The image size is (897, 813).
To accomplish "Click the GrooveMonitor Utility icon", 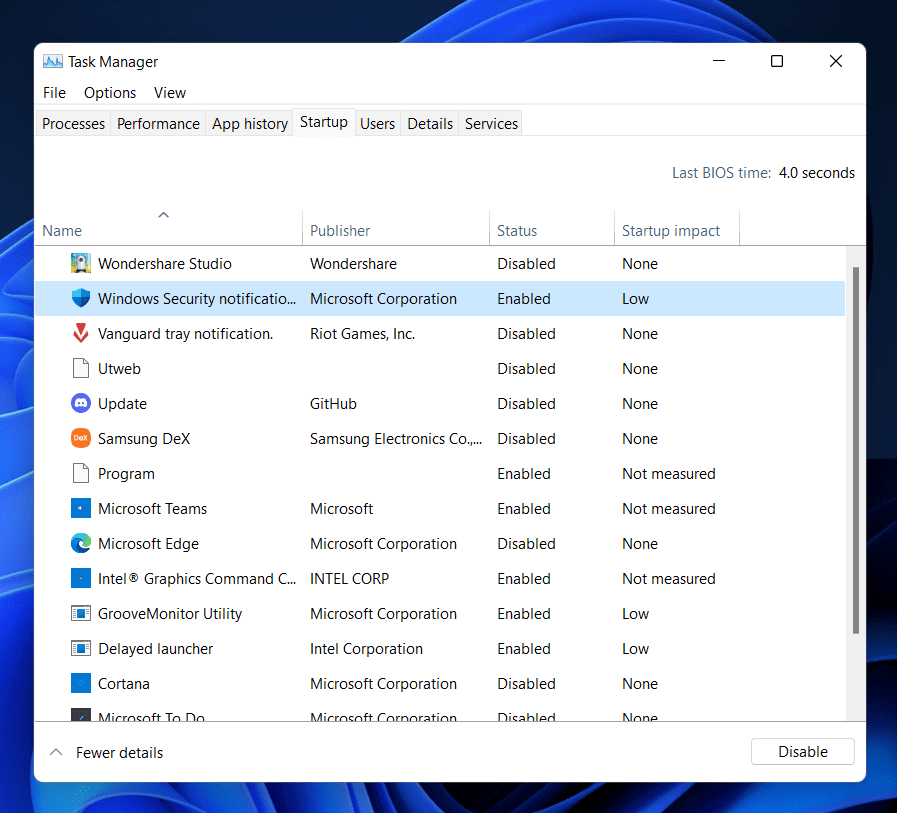I will click(81, 614).
